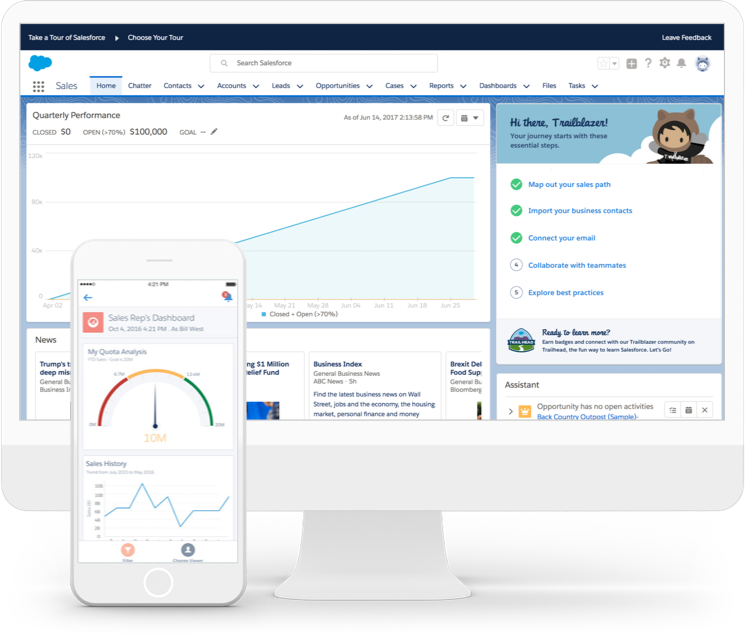The image size is (745, 633).
Task: Create new event from Assistant item
Action: [688, 410]
